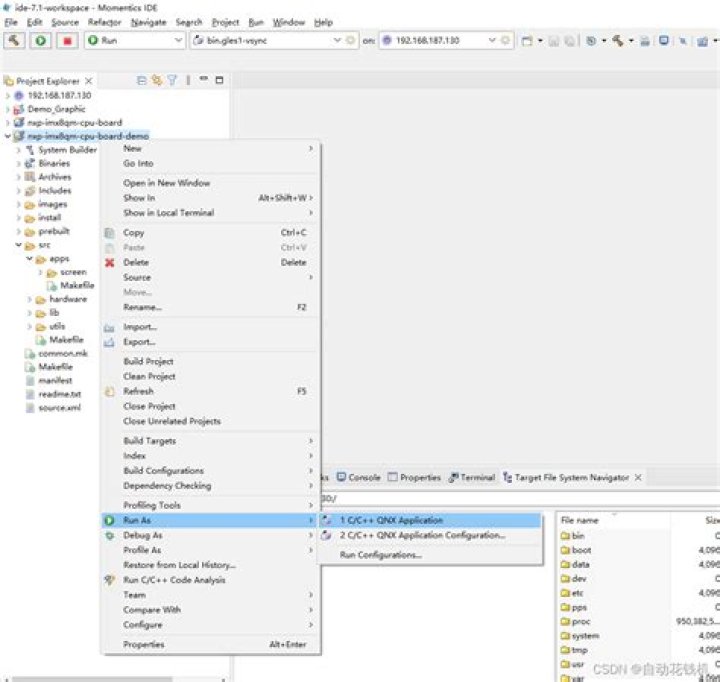This screenshot has width=720, height=682.
Task: Choose Refresh in context menu
Action: (211, 391)
